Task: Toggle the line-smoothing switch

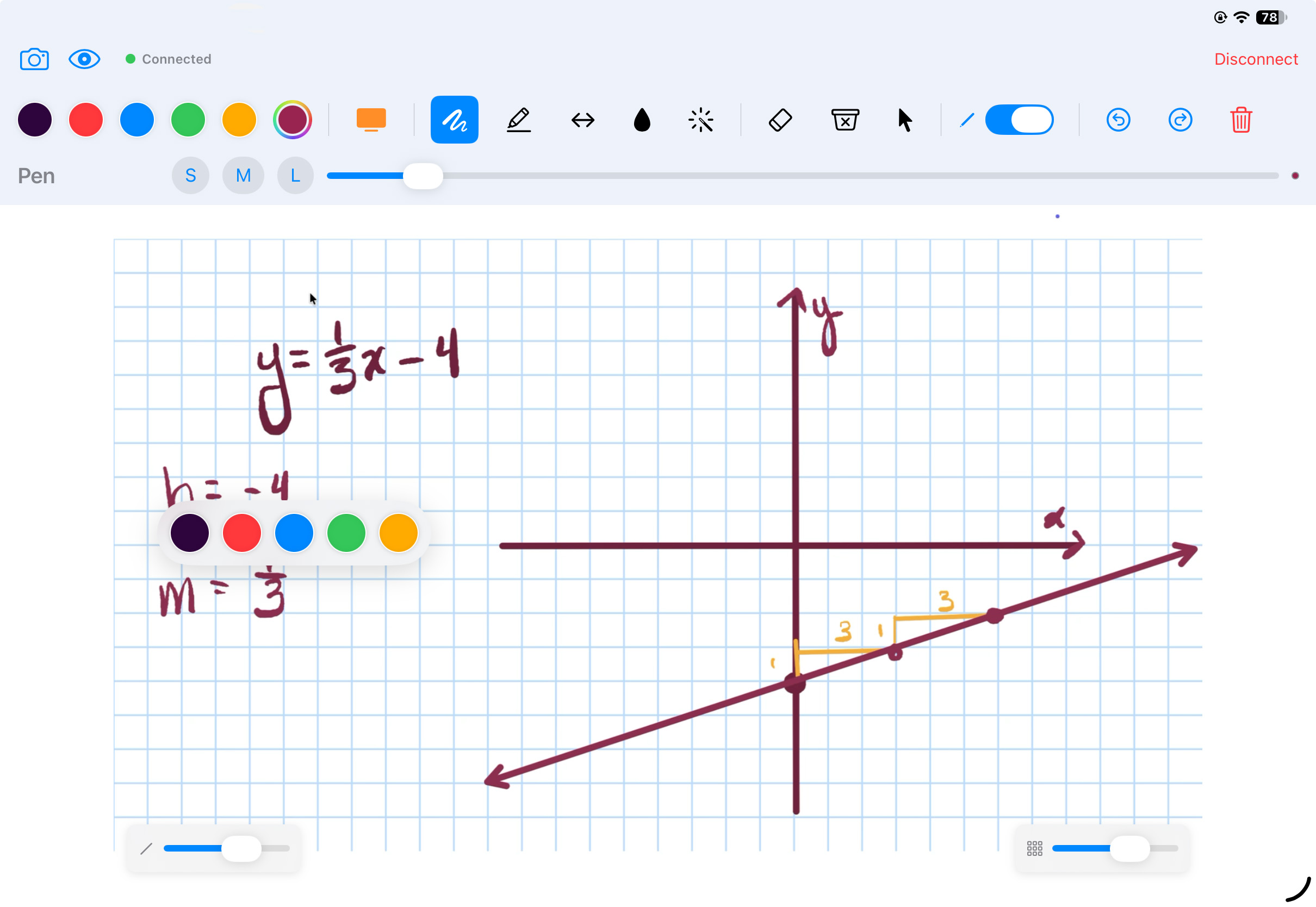Action: click(x=1019, y=120)
